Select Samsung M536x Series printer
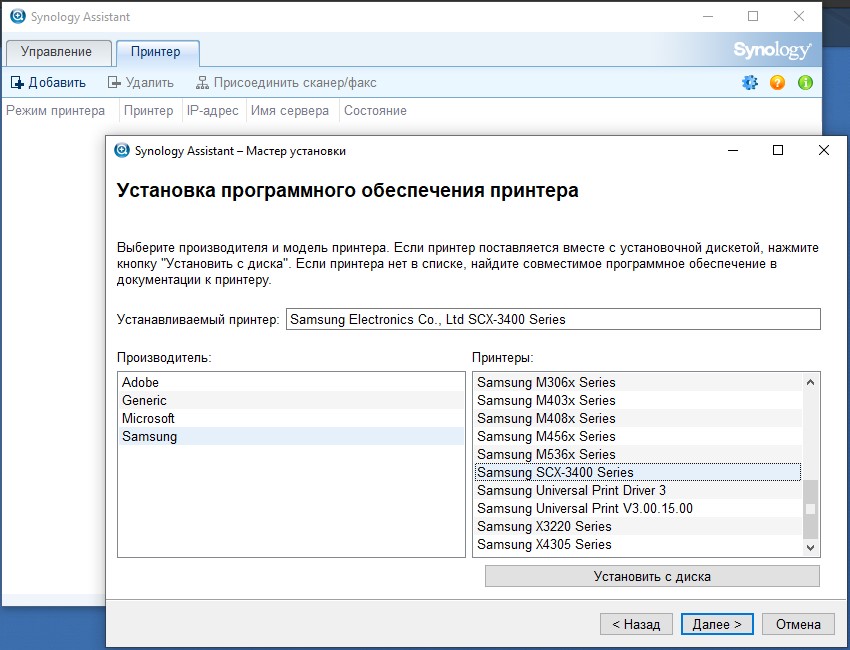The height and width of the screenshot is (650, 850). pyautogui.click(x=638, y=454)
